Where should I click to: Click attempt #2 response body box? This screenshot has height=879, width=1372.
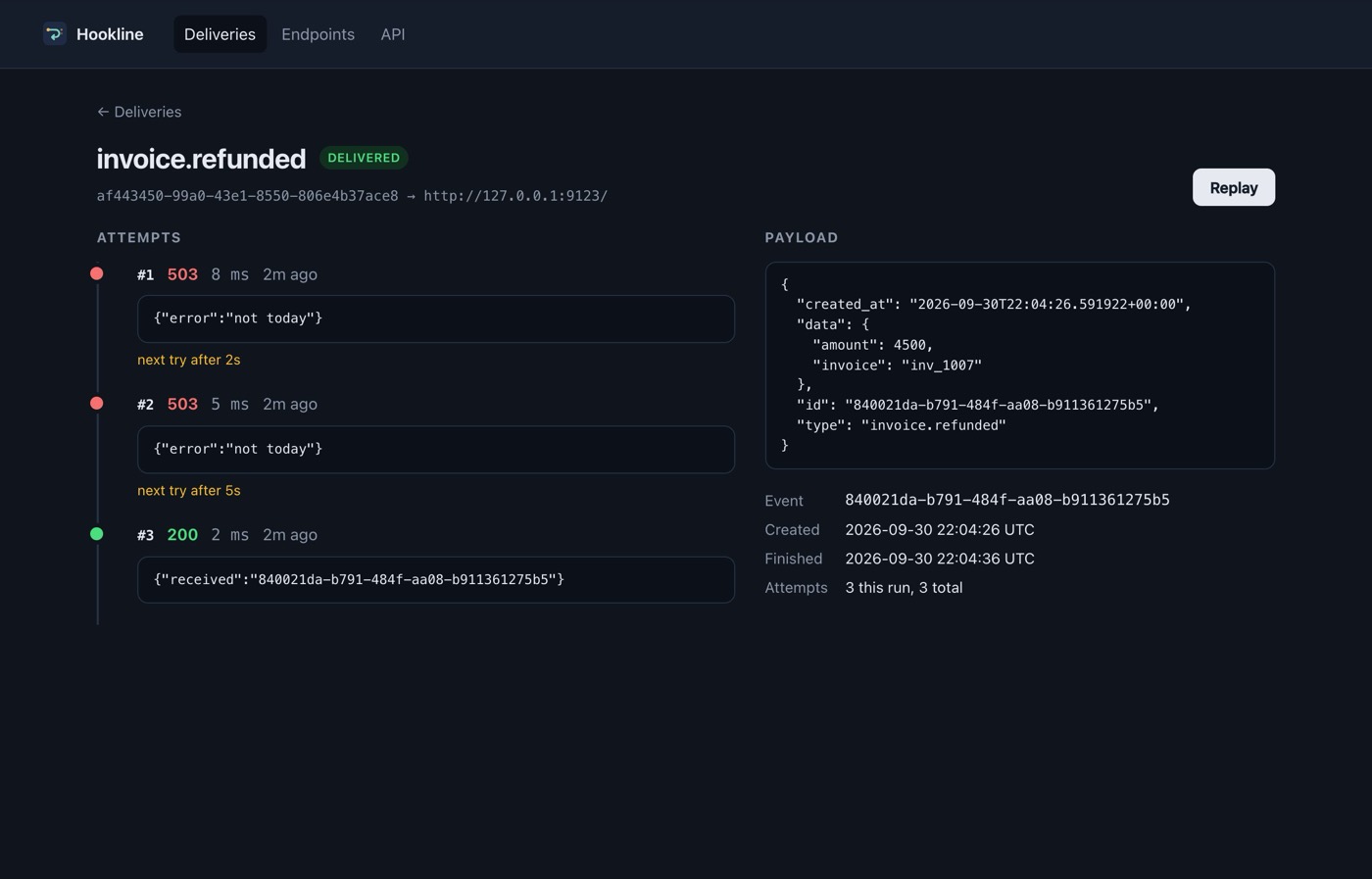coord(436,449)
